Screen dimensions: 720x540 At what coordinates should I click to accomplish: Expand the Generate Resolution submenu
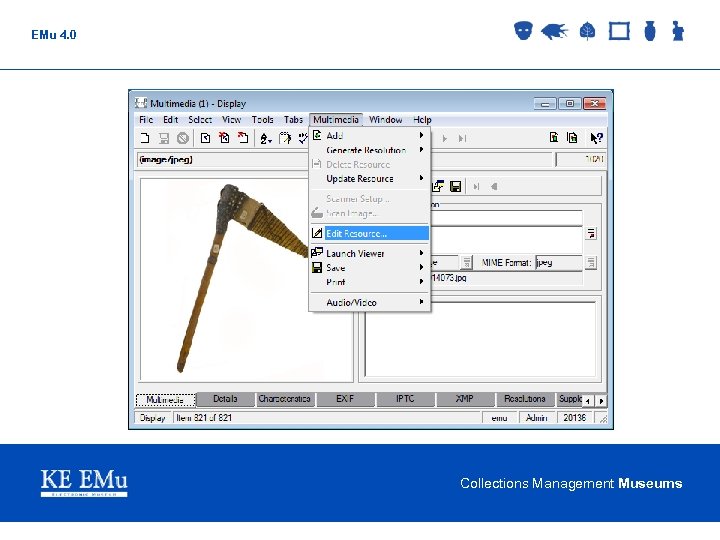click(369, 150)
